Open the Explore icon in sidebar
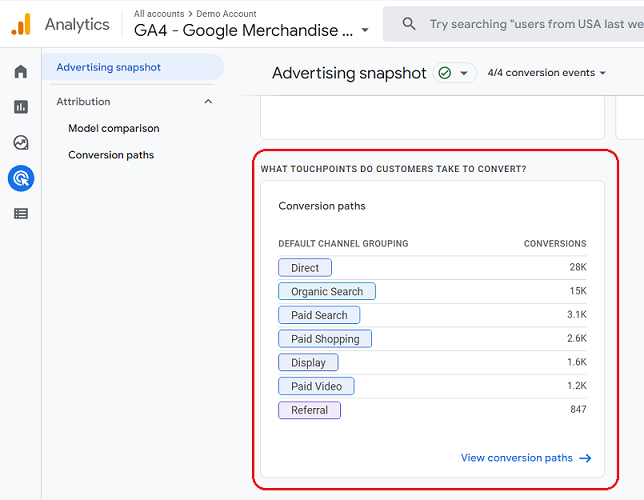The width and height of the screenshot is (644, 500). tap(21, 143)
